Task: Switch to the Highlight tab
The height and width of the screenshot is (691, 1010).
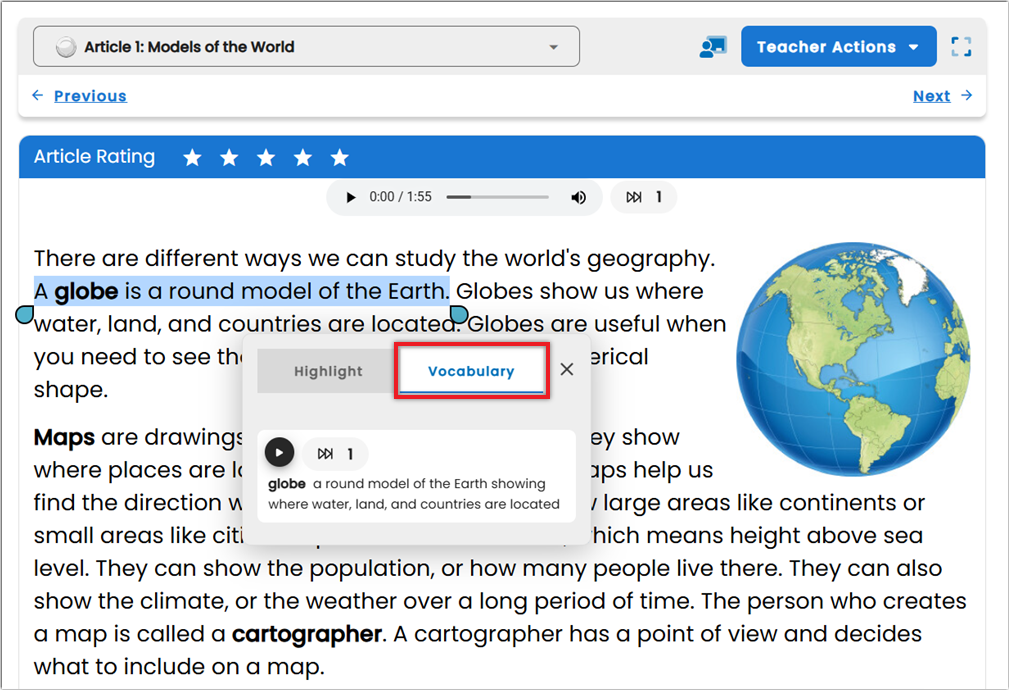Action: tap(328, 371)
